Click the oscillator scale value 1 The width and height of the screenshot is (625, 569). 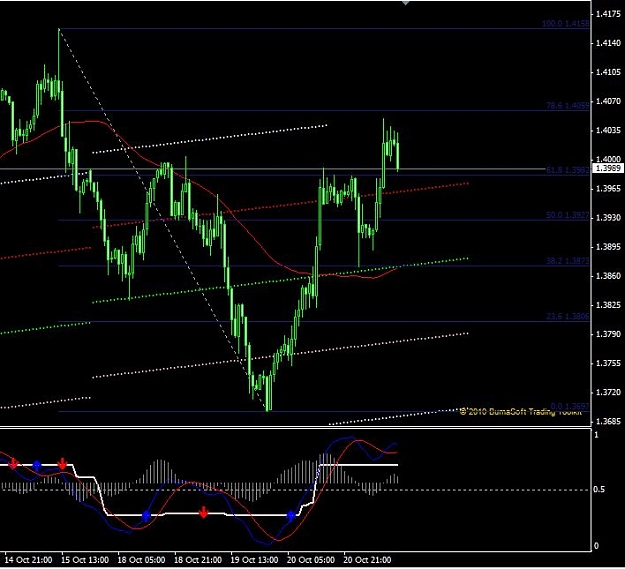(x=596, y=435)
